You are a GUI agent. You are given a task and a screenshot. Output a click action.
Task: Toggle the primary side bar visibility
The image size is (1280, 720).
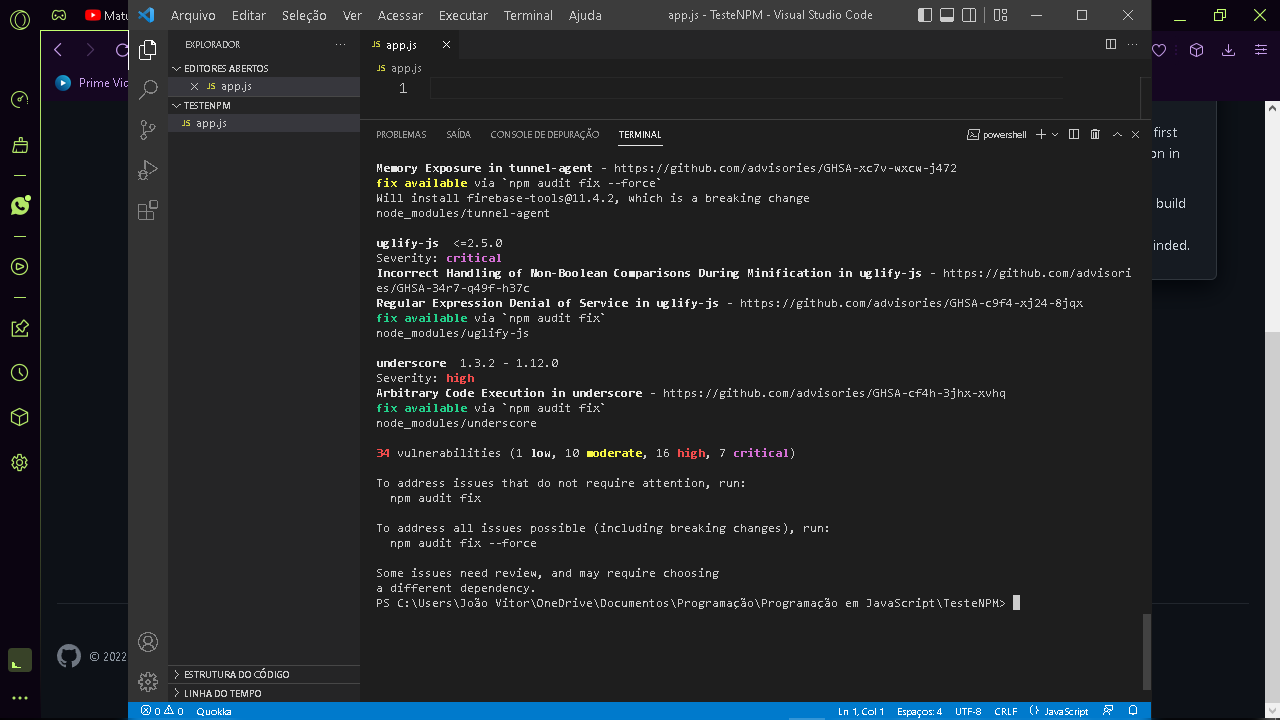point(925,15)
